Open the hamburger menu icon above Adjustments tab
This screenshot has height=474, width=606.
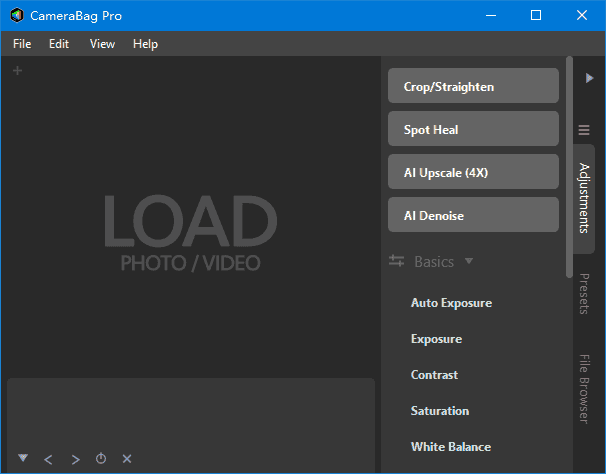(x=584, y=130)
